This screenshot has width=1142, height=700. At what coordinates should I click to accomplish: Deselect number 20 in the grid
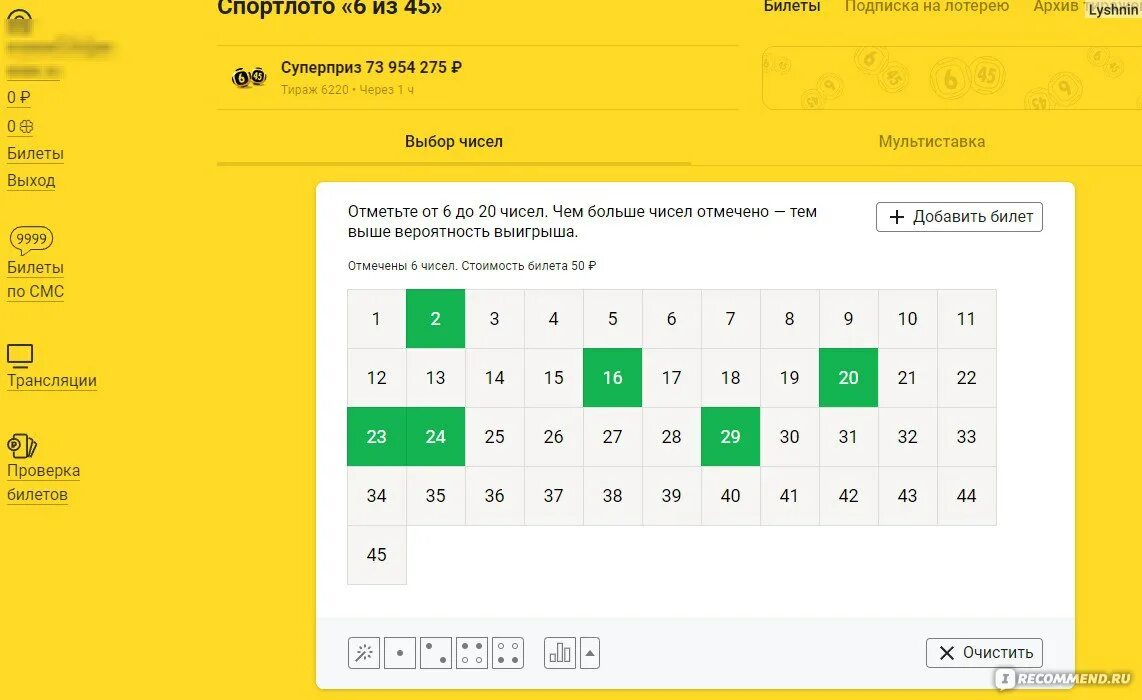[848, 377]
